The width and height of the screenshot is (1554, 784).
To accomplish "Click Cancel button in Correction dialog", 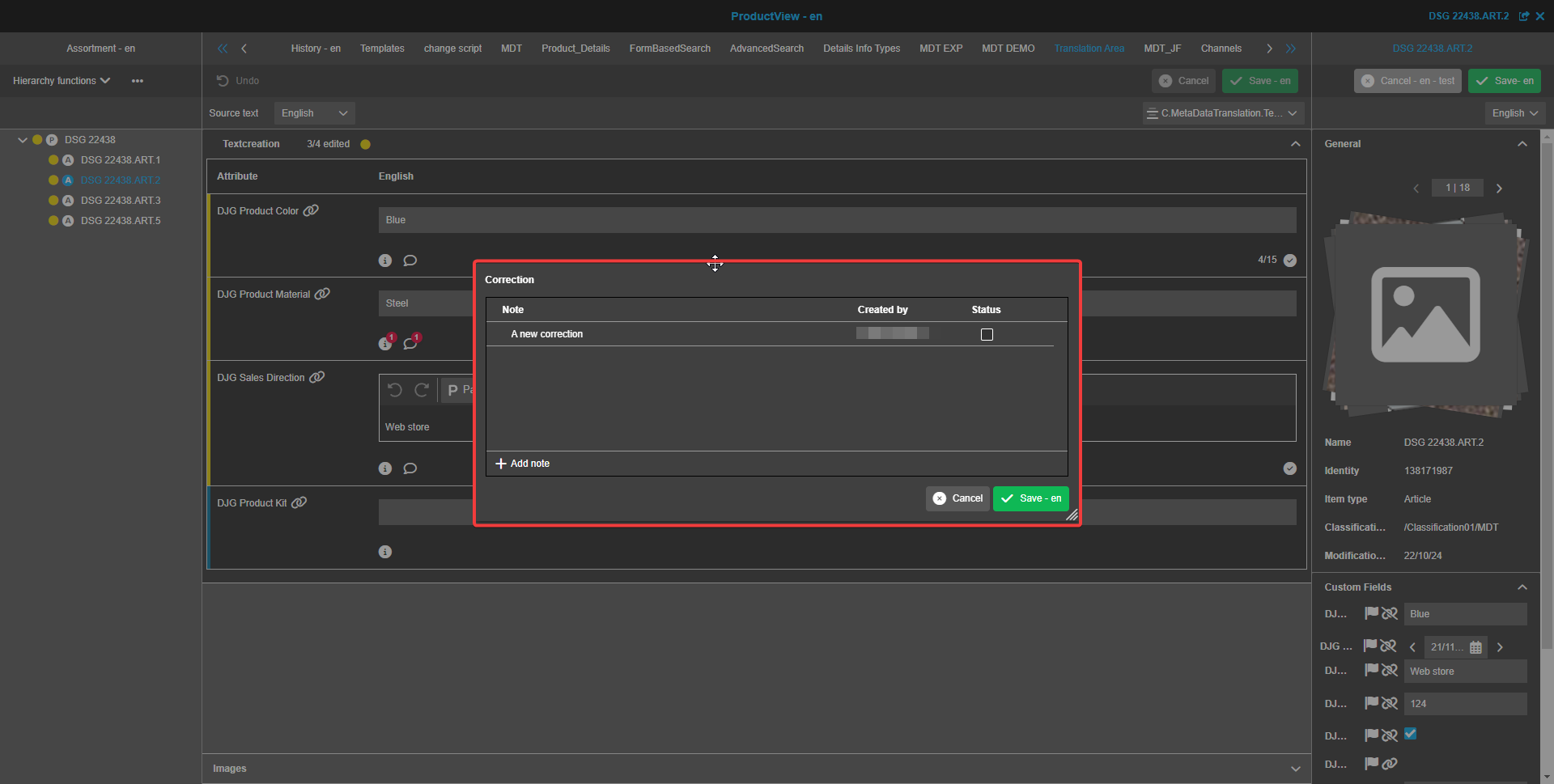I will click(x=957, y=498).
